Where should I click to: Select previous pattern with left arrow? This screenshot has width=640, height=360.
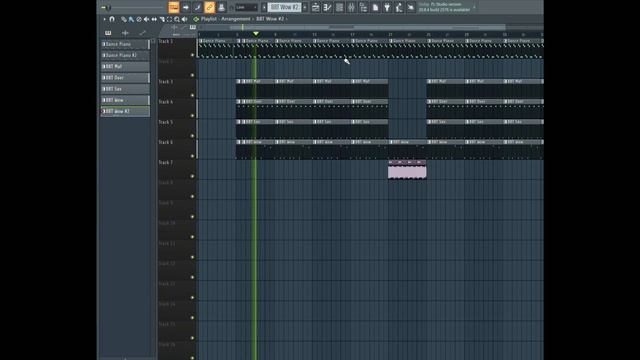click(x=264, y=7)
